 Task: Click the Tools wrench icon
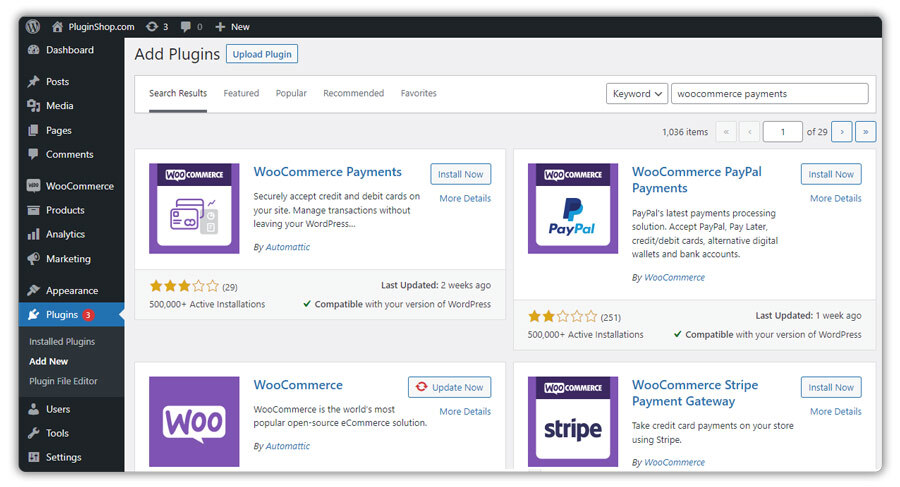33,433
